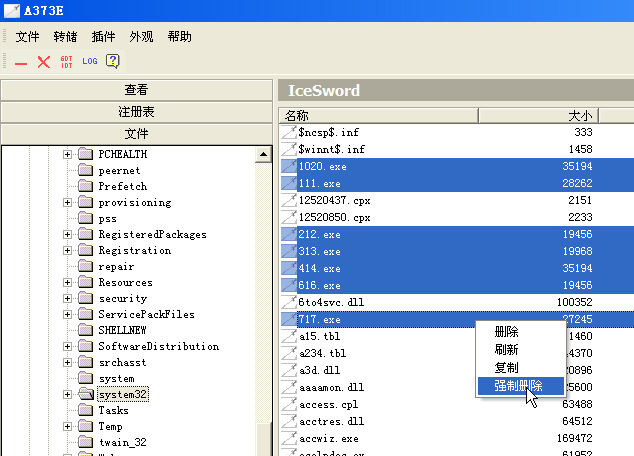Expand the Resources folder node
Viewport: 634px width, 456px height.
68,283
